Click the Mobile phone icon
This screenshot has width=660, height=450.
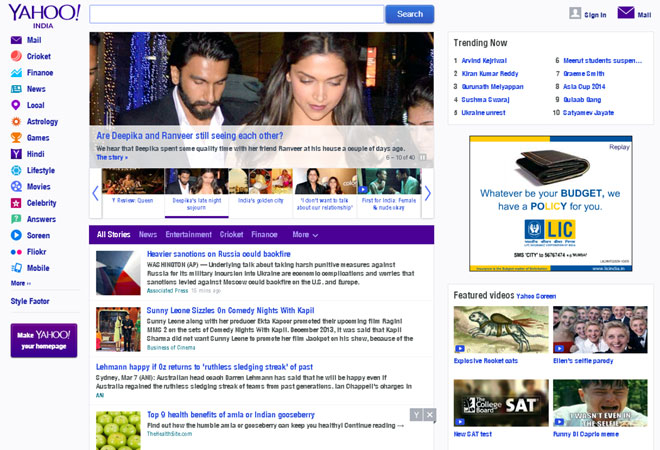click(16, 268)
